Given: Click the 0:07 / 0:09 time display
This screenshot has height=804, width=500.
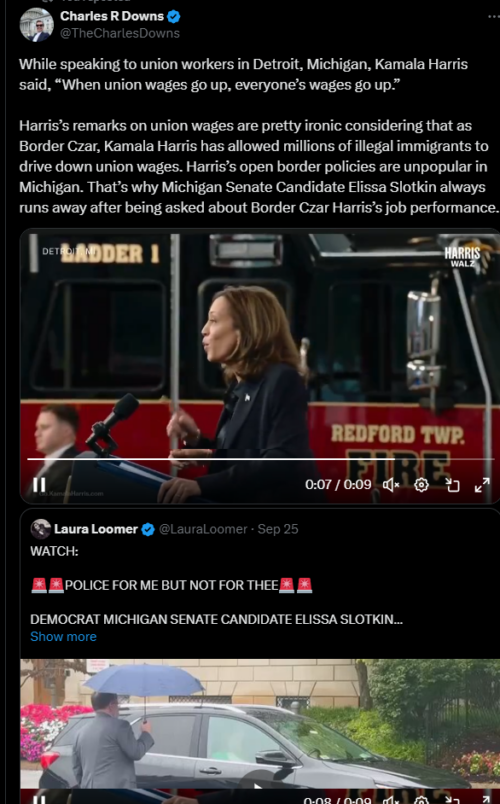Looking at the screenshot, I should click(338, 485).
